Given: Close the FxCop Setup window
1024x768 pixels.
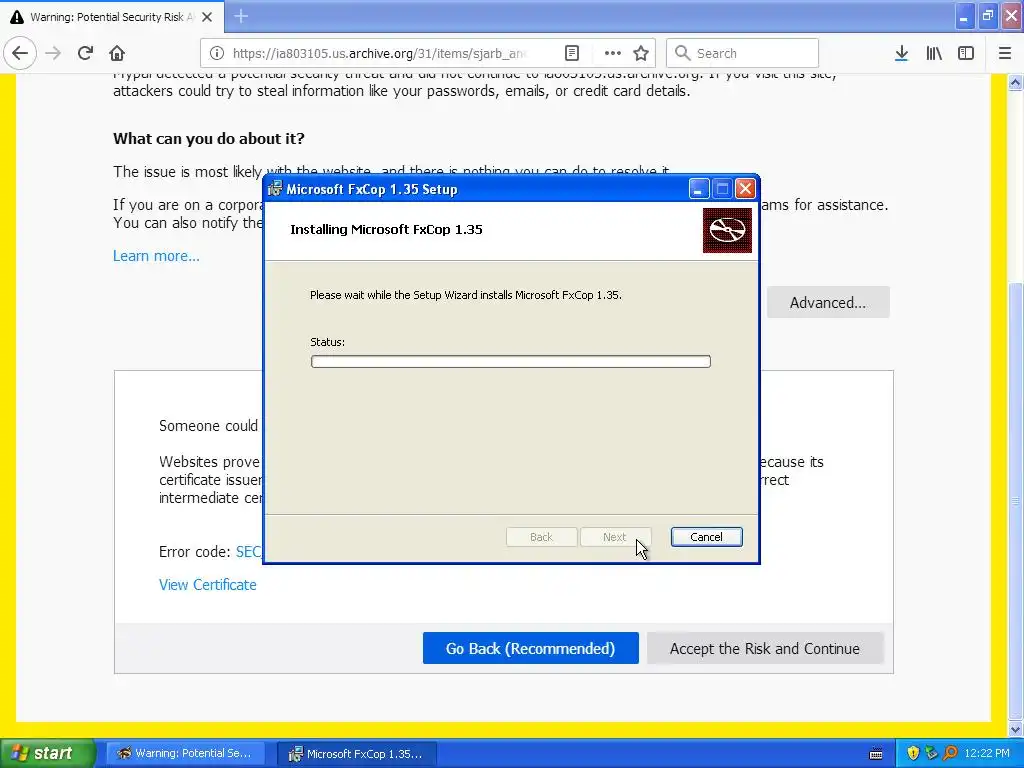Looking at the screenshot, I should point(745,189).
